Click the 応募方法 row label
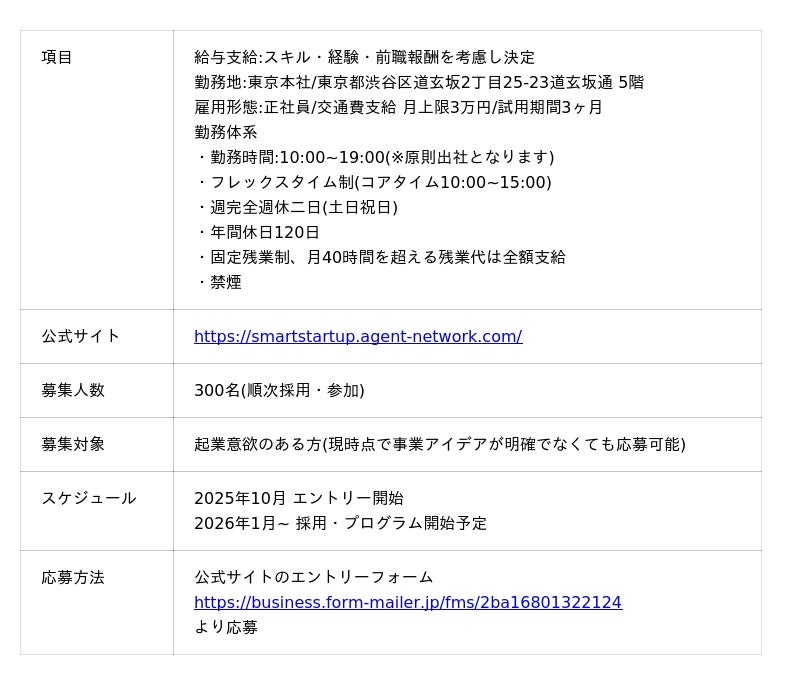This screenshot has height=685, width=800. (73, 578)
